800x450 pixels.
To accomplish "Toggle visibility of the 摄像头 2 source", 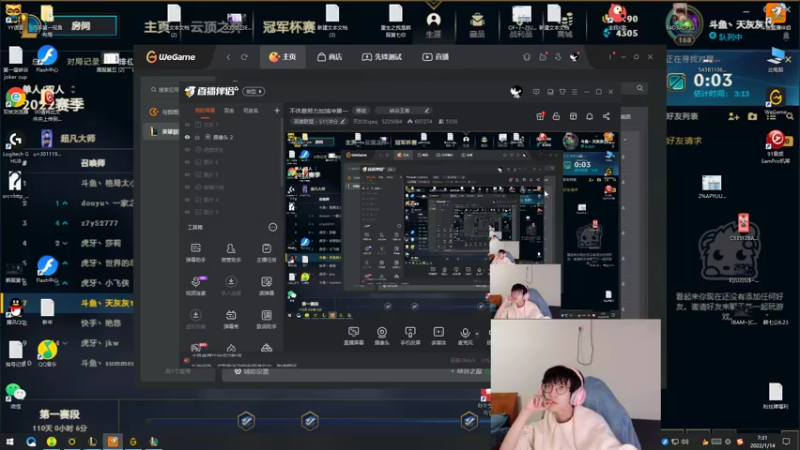I will coord(187,137).
